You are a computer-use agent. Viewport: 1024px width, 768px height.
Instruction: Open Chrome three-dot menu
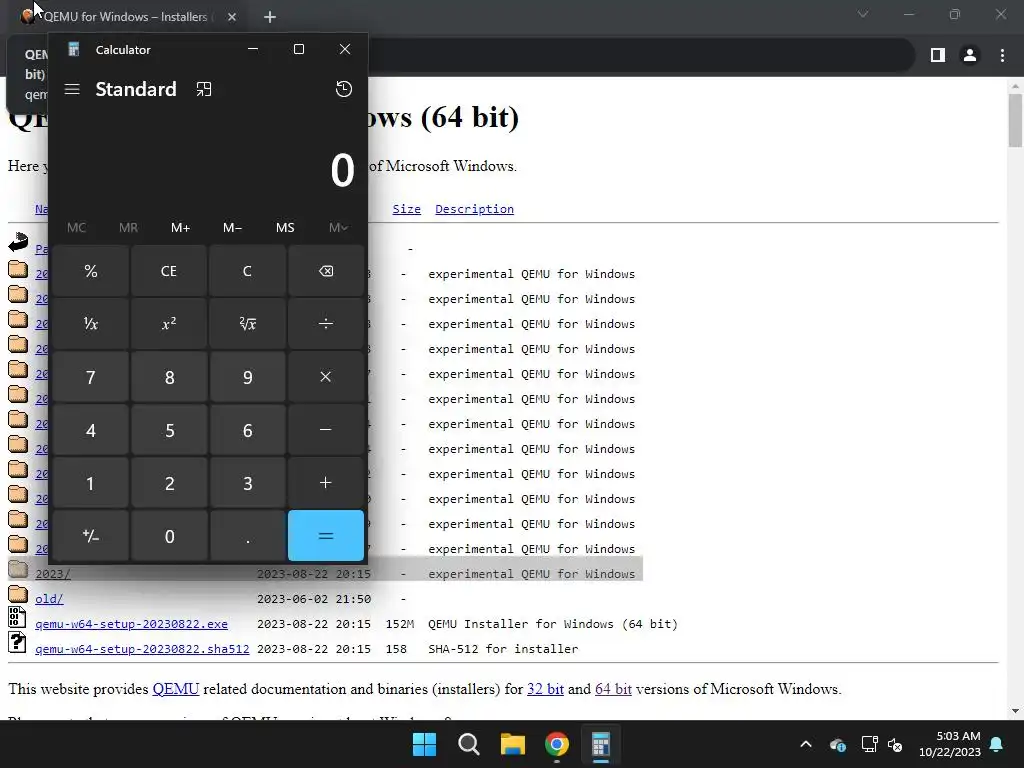pos(1002,56)
